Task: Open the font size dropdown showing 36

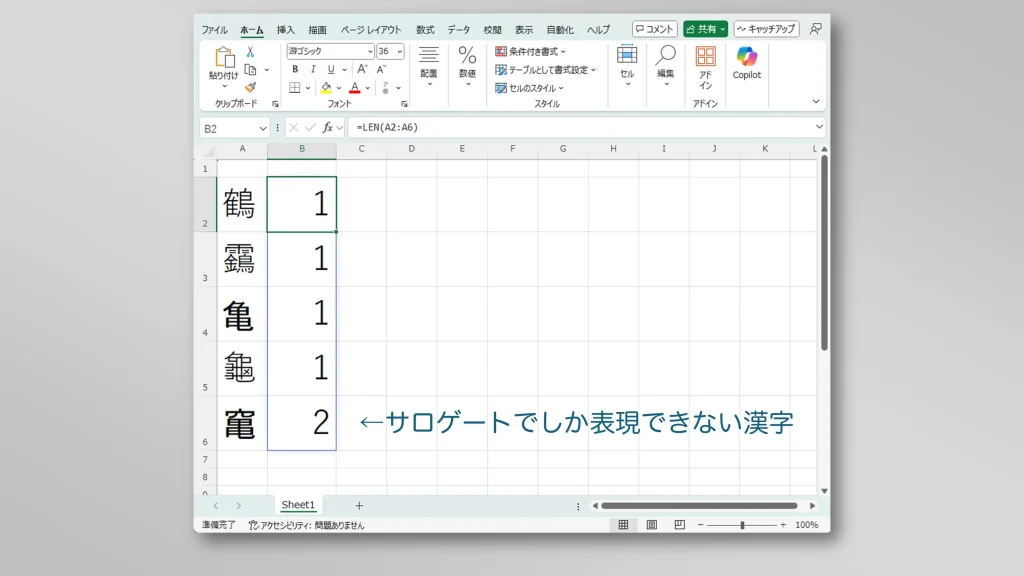Action: pyautogui.click(x=400, y=51)
